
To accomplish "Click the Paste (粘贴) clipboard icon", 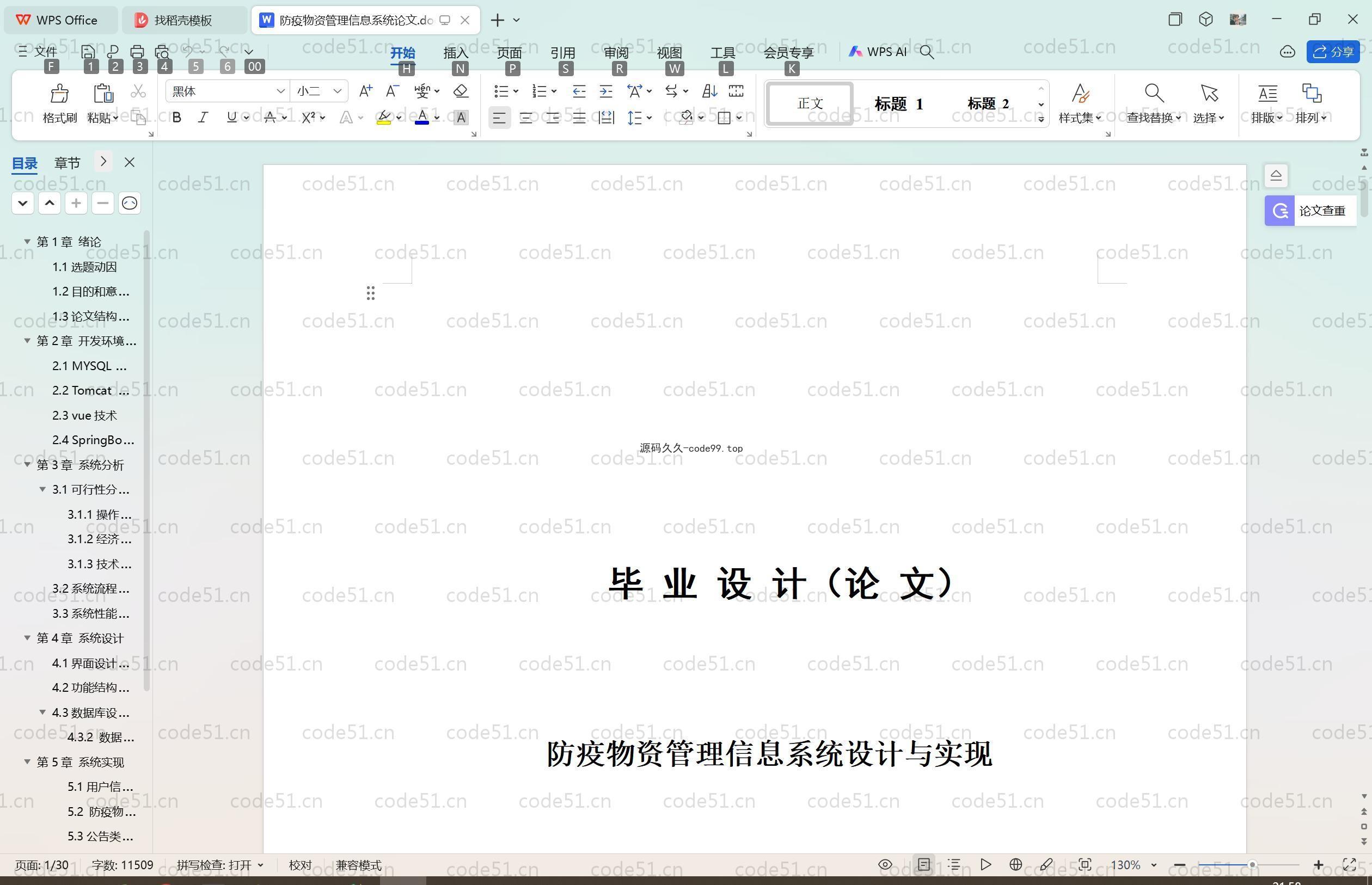I will pyautogui.click(x=103, y=93).
